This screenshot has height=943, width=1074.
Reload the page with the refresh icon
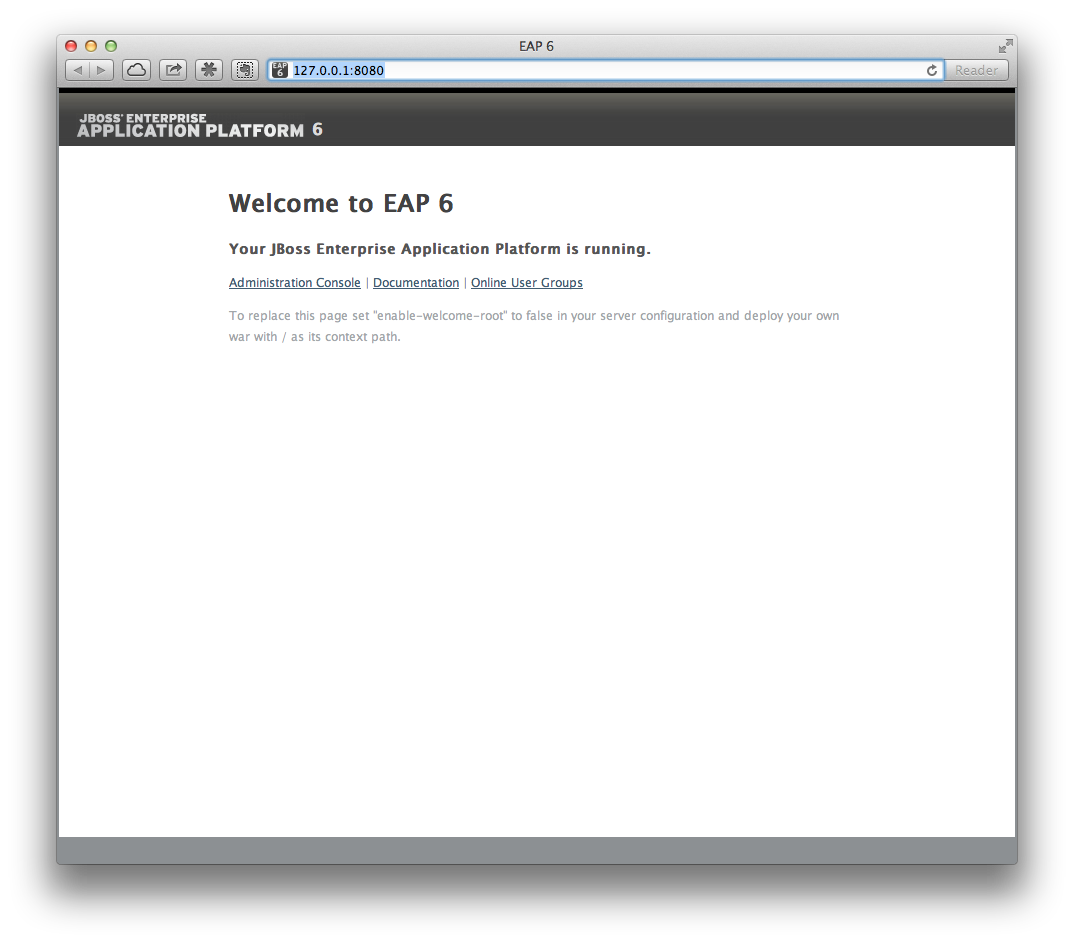[x=932, y=70]
